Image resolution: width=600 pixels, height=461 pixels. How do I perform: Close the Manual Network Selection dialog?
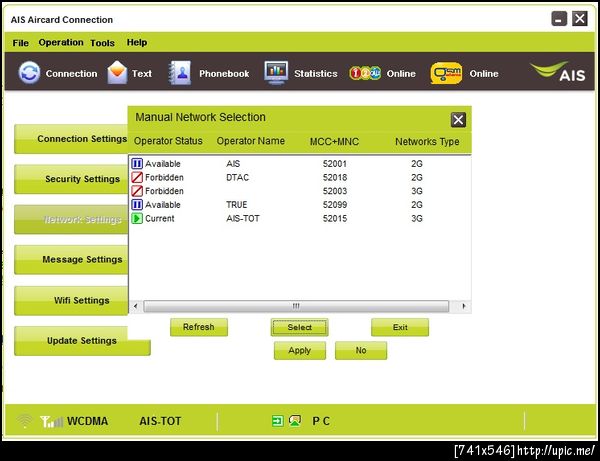(x=458, y=120)
